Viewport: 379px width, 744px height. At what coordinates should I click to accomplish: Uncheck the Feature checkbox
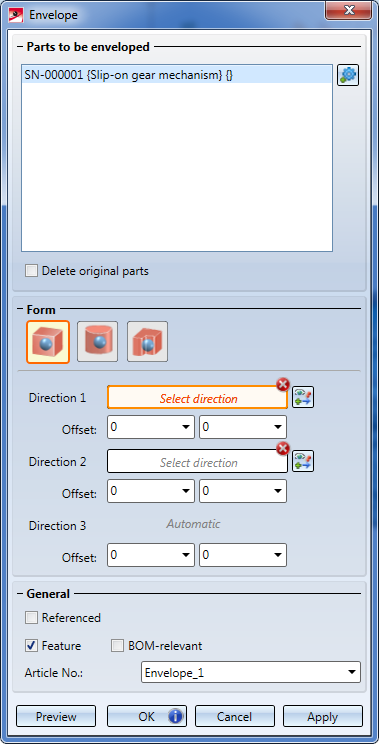click(32, 646)
